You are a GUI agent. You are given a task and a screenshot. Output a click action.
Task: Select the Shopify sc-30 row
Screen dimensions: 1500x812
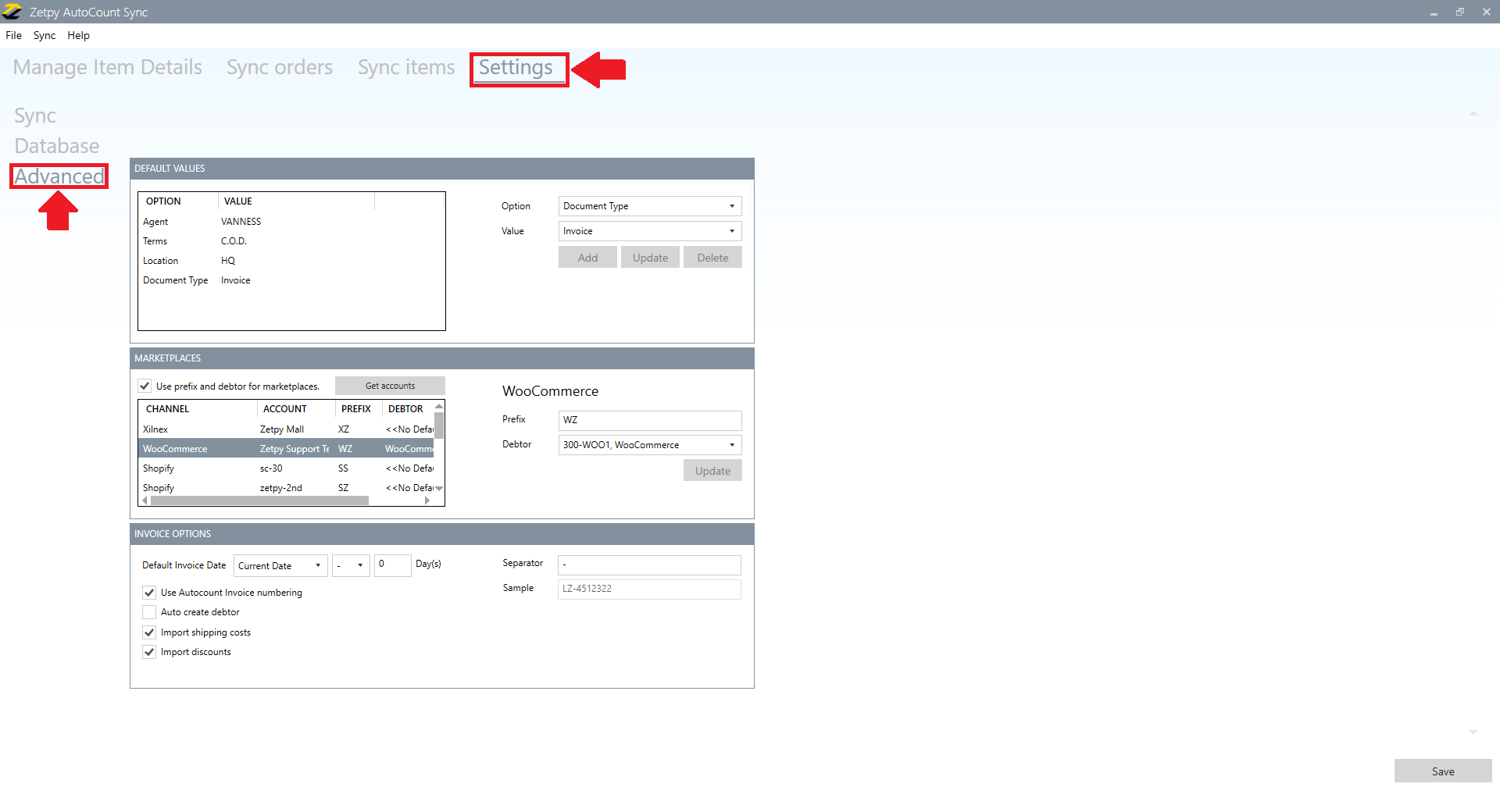[286, 468]
